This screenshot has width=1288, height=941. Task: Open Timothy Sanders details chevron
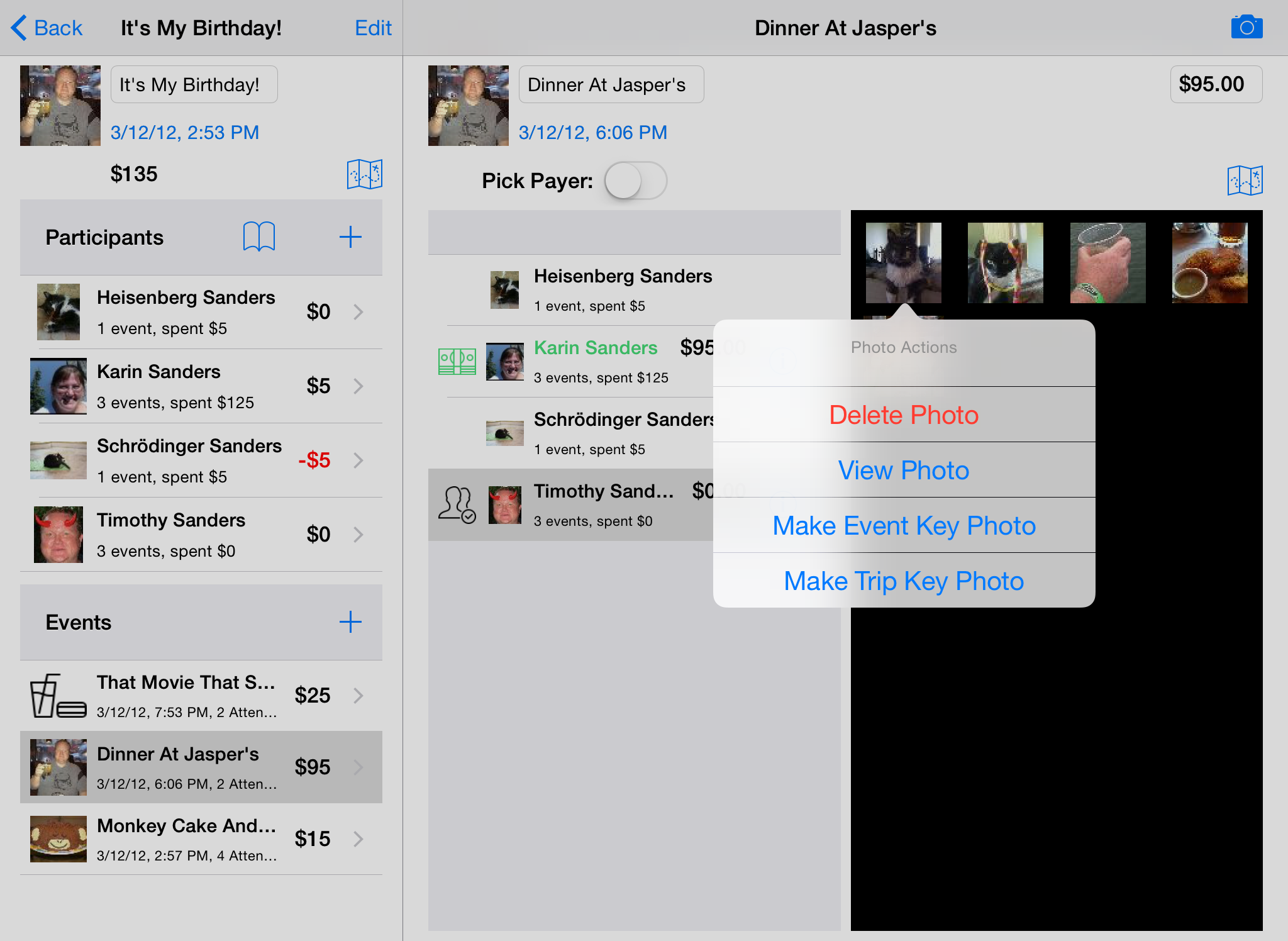tap(358, 535)
